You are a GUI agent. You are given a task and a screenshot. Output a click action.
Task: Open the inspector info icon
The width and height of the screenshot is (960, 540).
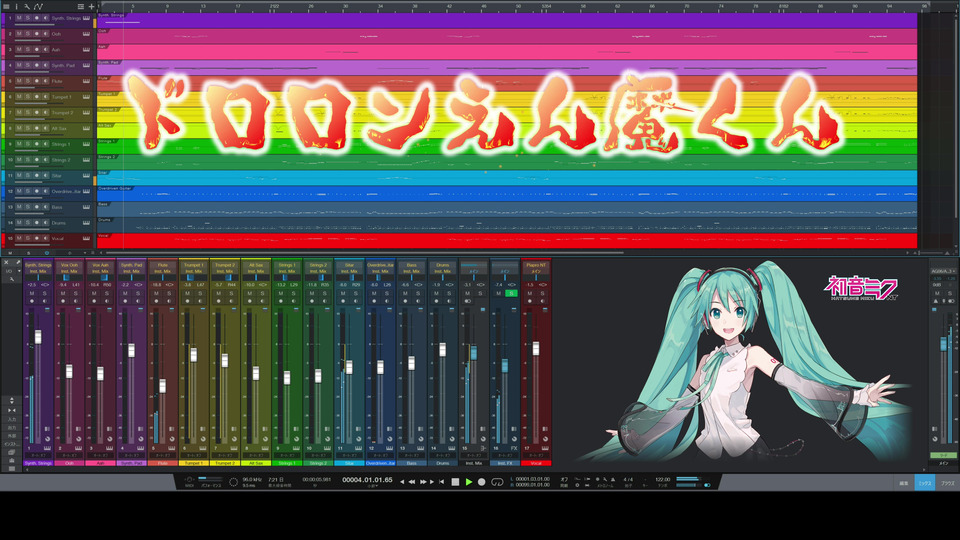pyautogui.click(x=17, y=7)
